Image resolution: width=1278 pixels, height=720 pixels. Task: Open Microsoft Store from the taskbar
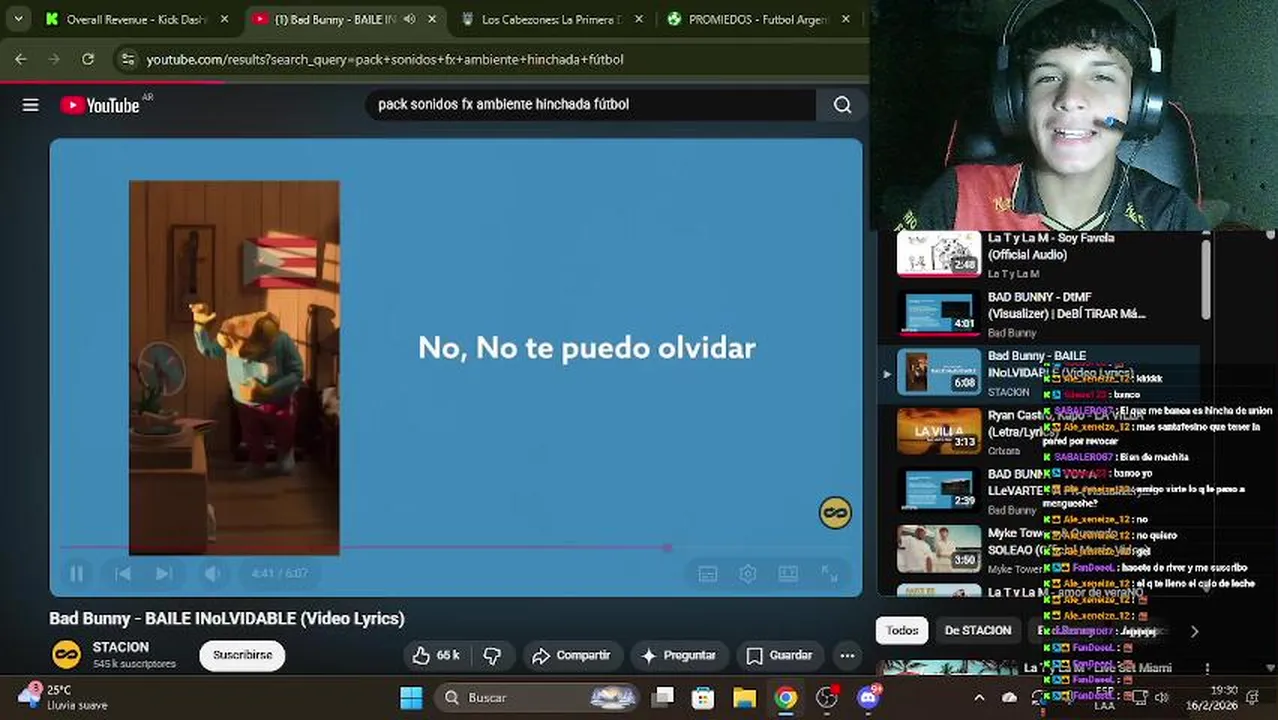click(703, 697)
